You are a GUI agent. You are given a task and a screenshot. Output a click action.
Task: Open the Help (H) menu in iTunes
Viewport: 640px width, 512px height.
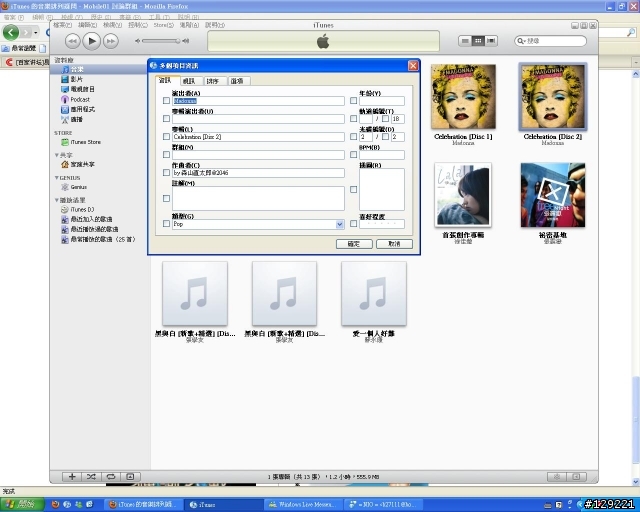(215, 25)
